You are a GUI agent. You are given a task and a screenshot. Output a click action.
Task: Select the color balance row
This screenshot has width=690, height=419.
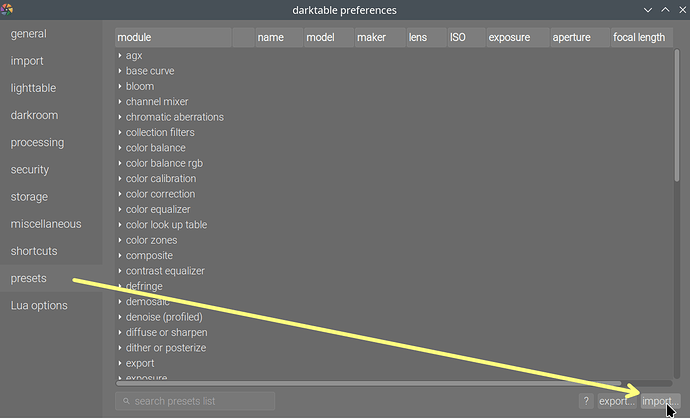pyautogui.click(x=394, y=148)
